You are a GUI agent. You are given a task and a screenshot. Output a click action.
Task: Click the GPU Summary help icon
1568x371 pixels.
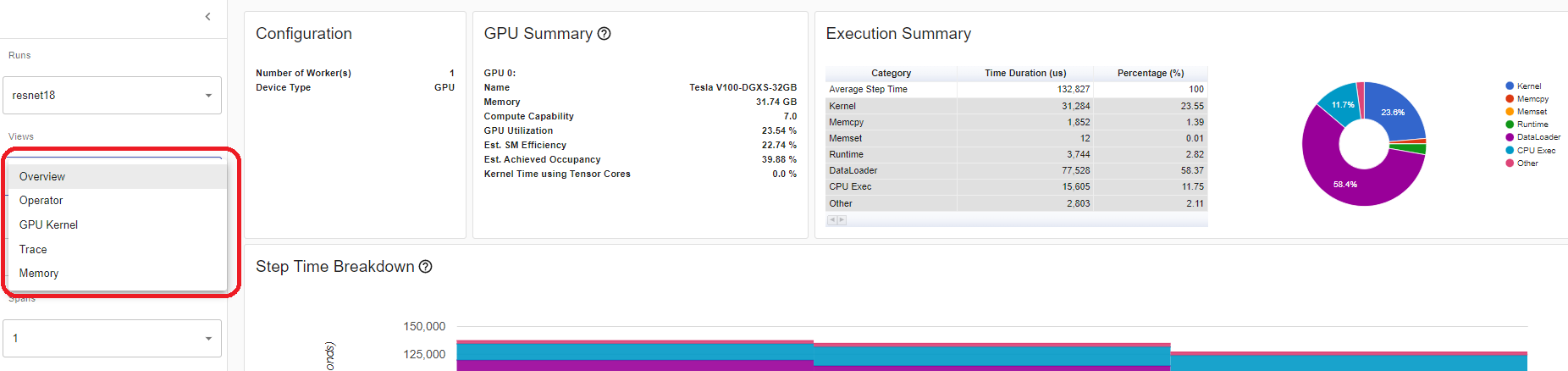pyautogui.click(x=604, y=34)
